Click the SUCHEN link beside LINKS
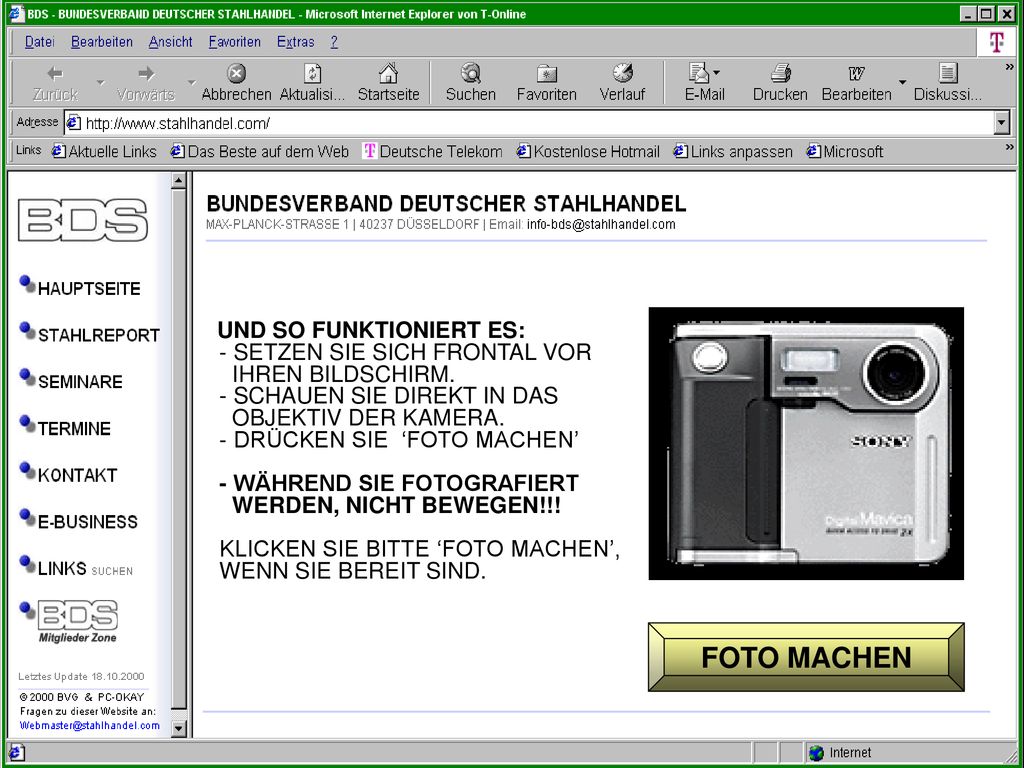The image size is (1024, 768). click(x=112, y=571)
